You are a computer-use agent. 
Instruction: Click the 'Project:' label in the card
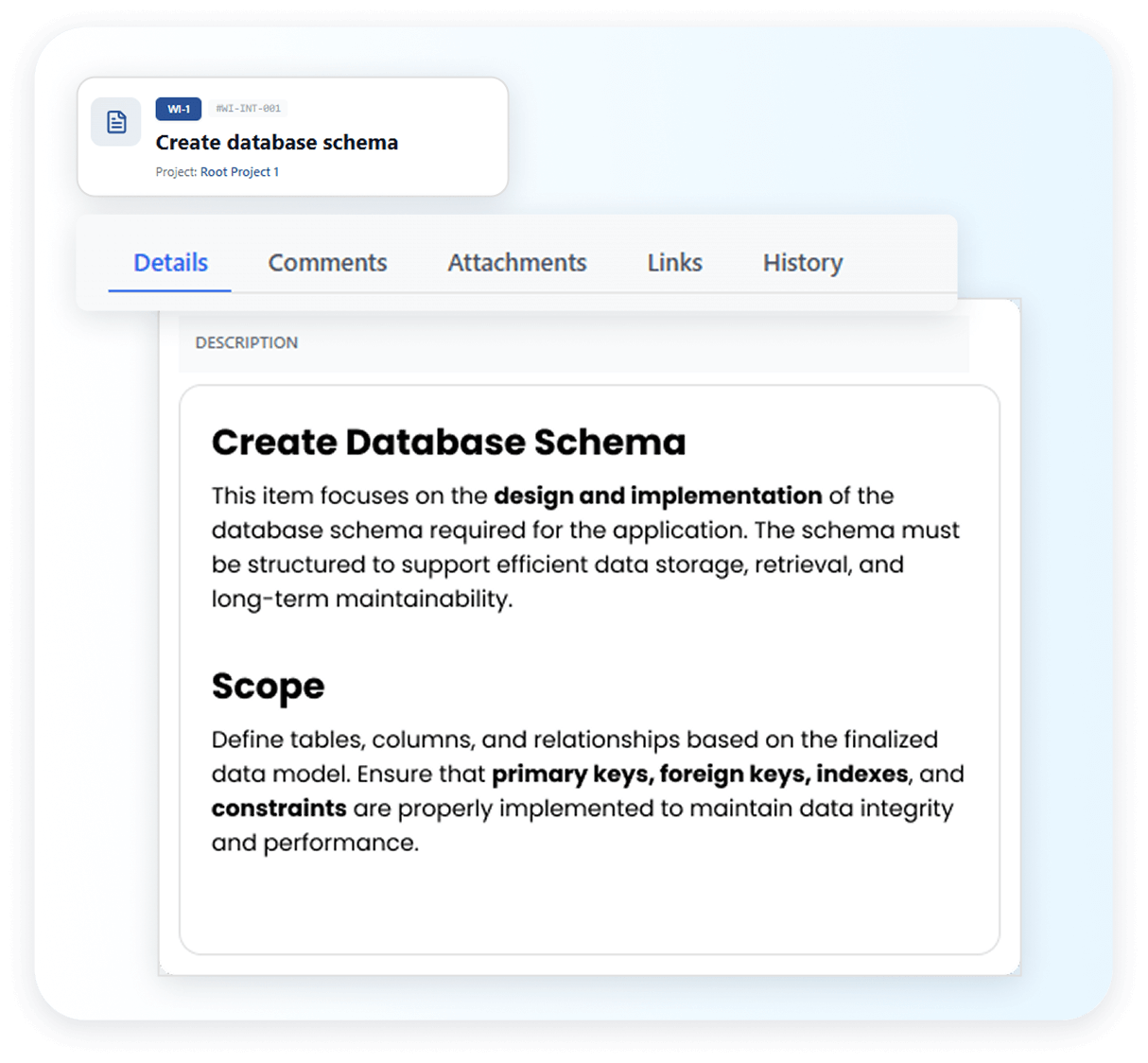pyautogui.click(x=177, y=172)
